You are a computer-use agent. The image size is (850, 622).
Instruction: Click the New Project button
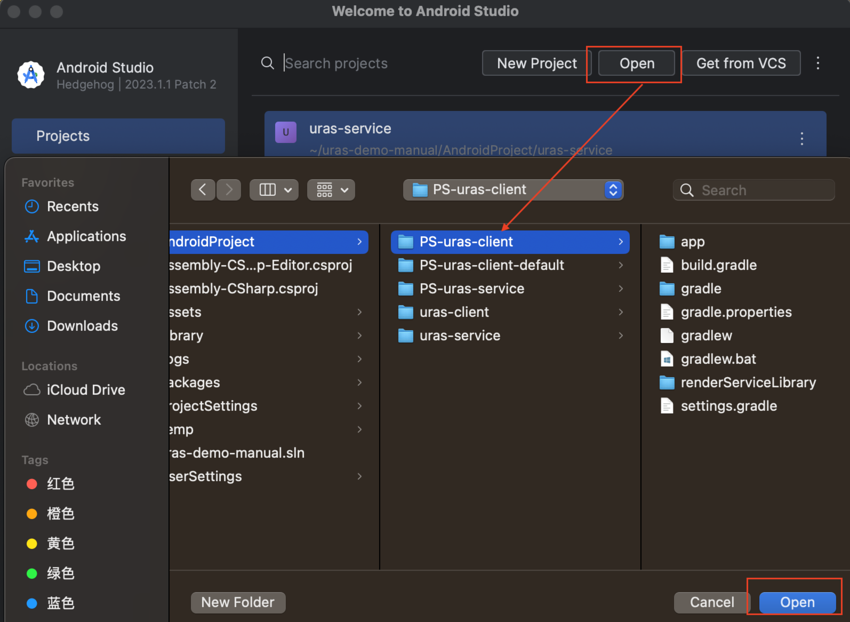[x=537, y=63]
